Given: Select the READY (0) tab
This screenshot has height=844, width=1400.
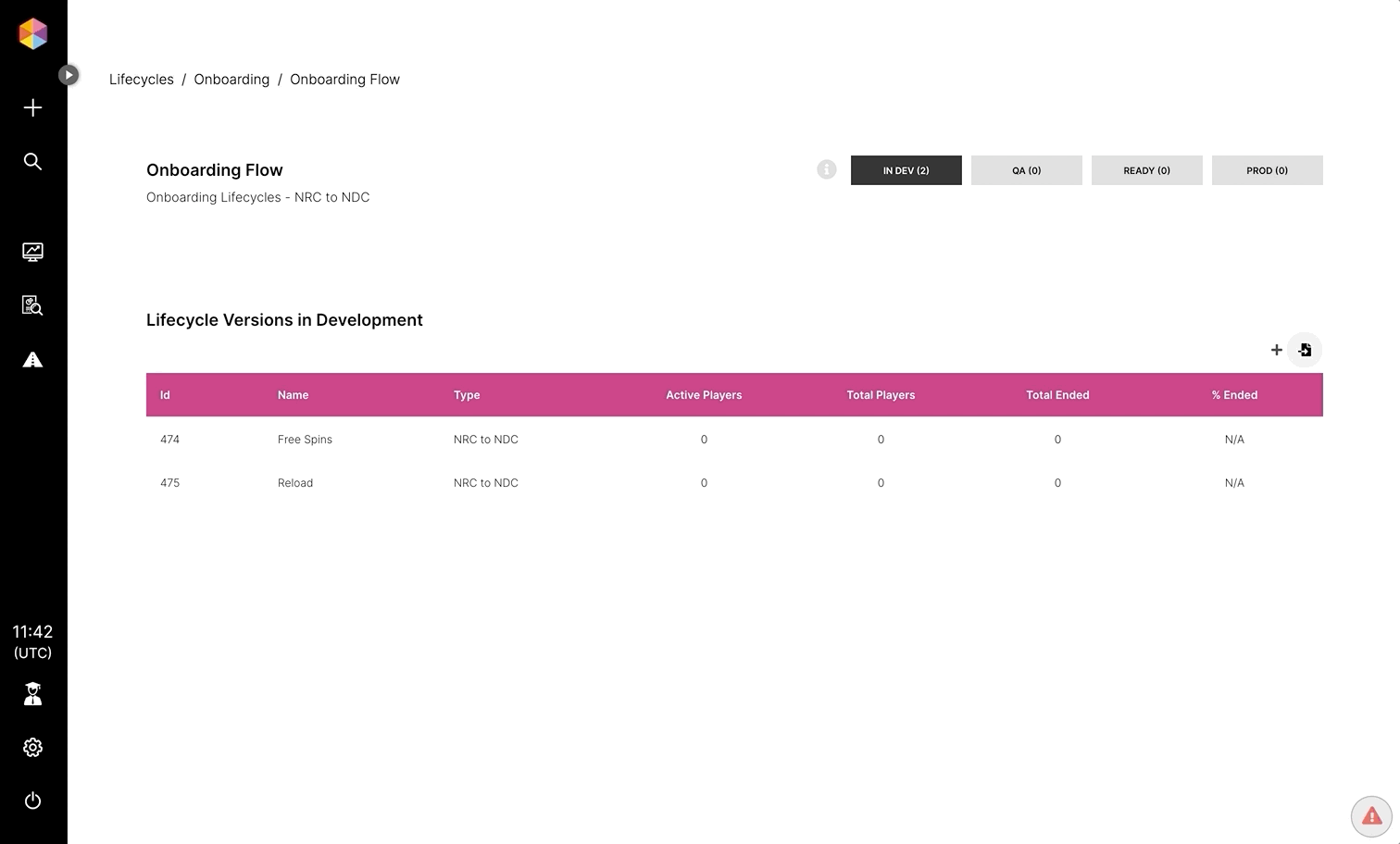Looking at the screenshot, I should pos(1146,170).
